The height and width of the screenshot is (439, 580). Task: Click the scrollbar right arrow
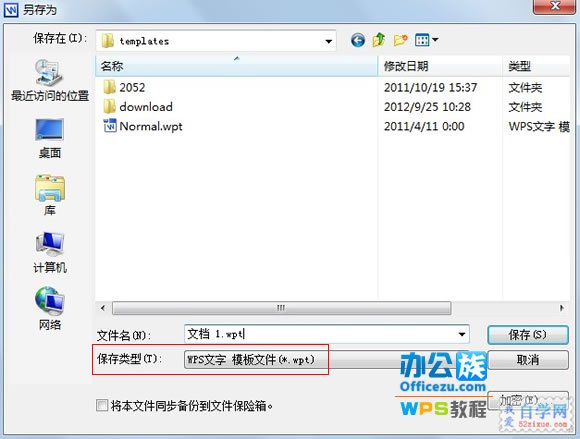562,308
